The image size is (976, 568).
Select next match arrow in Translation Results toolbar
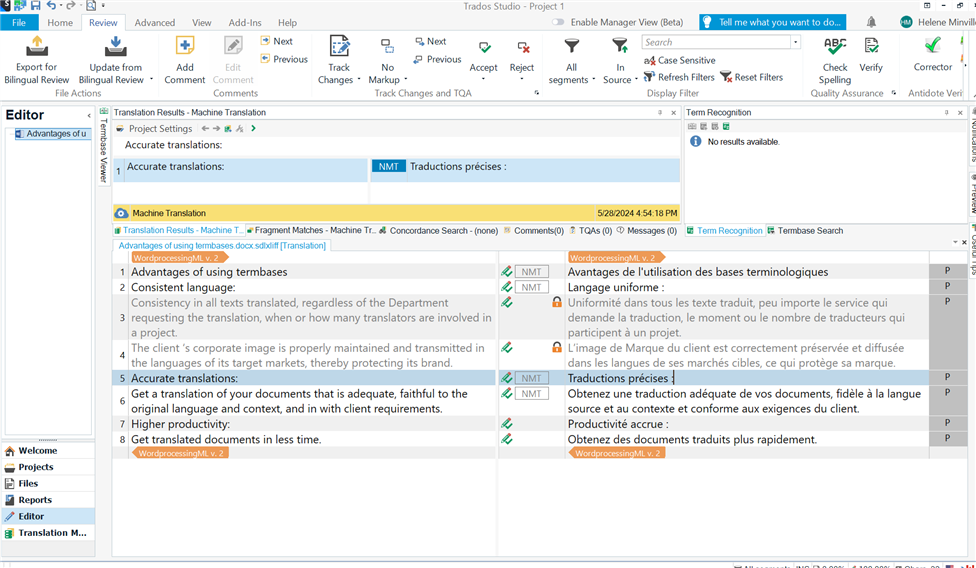tap(217, 129)
